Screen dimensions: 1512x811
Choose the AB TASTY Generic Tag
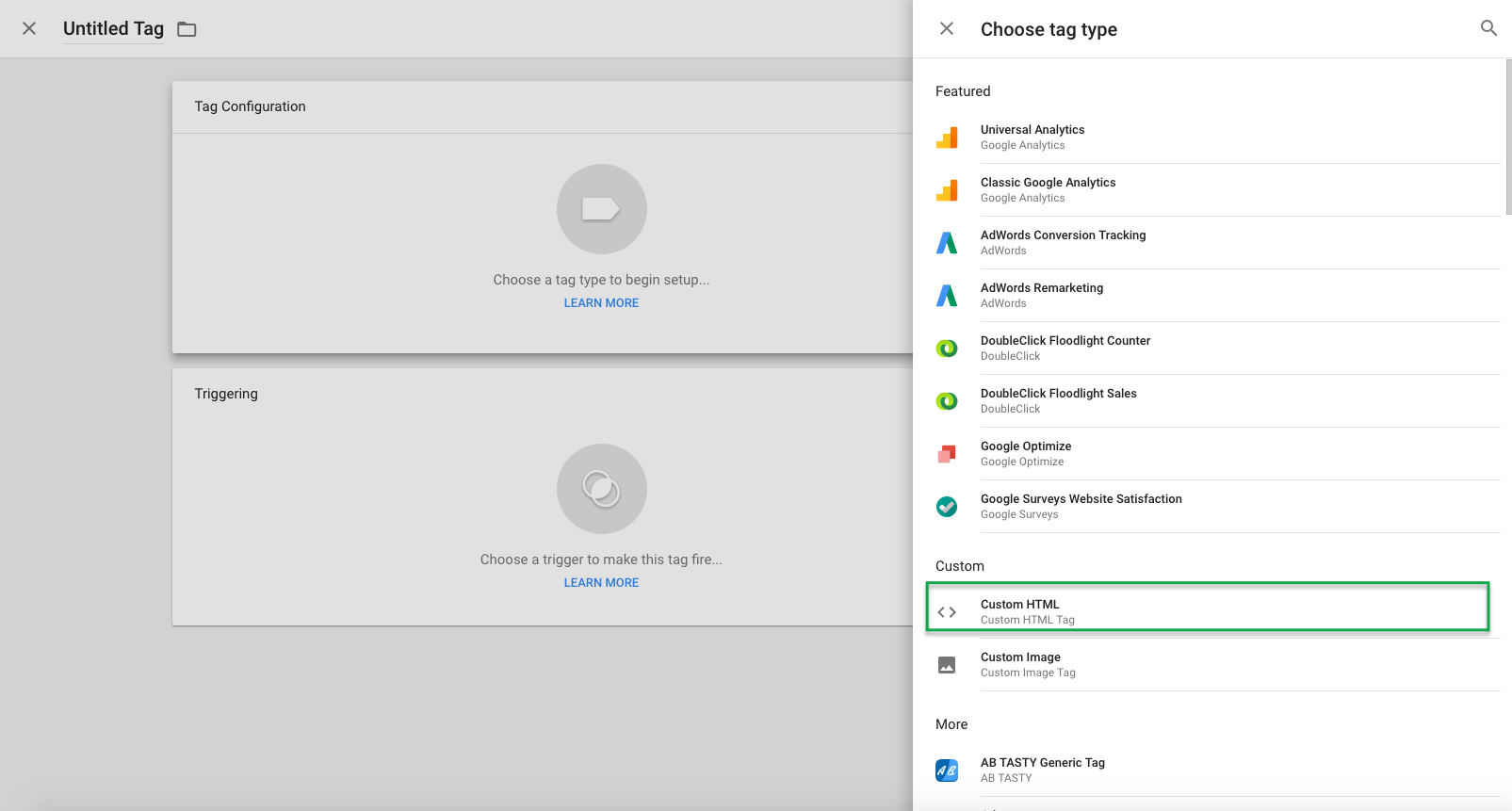coord(1042,770)
